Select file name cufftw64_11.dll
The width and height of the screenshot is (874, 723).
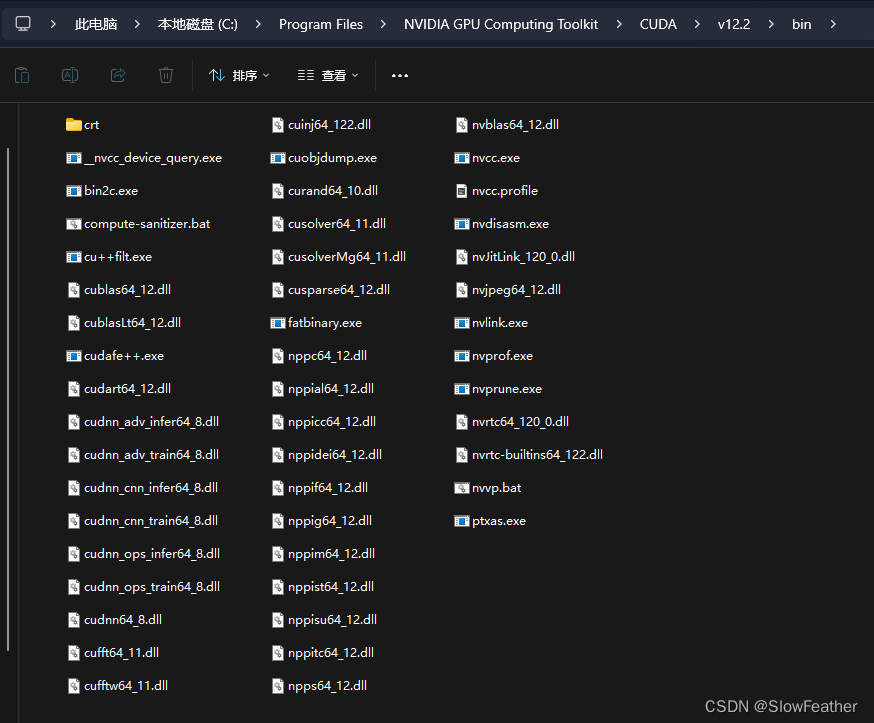click(126, 686)
